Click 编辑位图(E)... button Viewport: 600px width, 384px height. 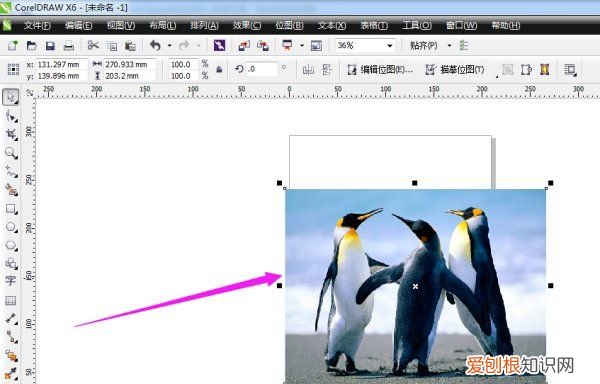coord(380,70)
